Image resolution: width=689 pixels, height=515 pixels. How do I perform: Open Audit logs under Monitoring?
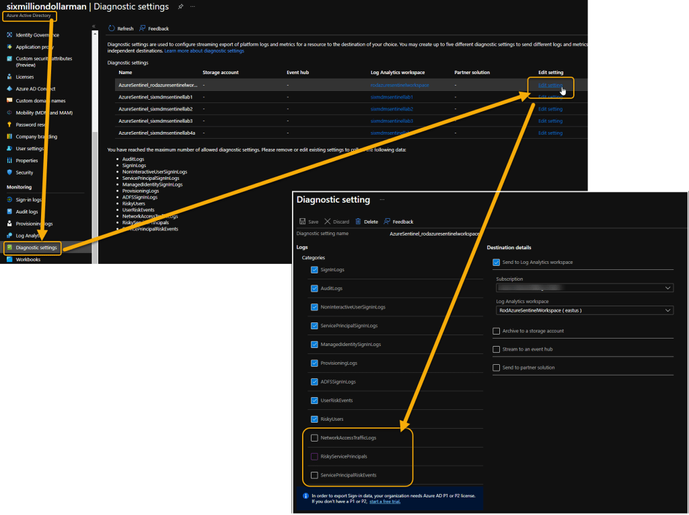(23, 211)
